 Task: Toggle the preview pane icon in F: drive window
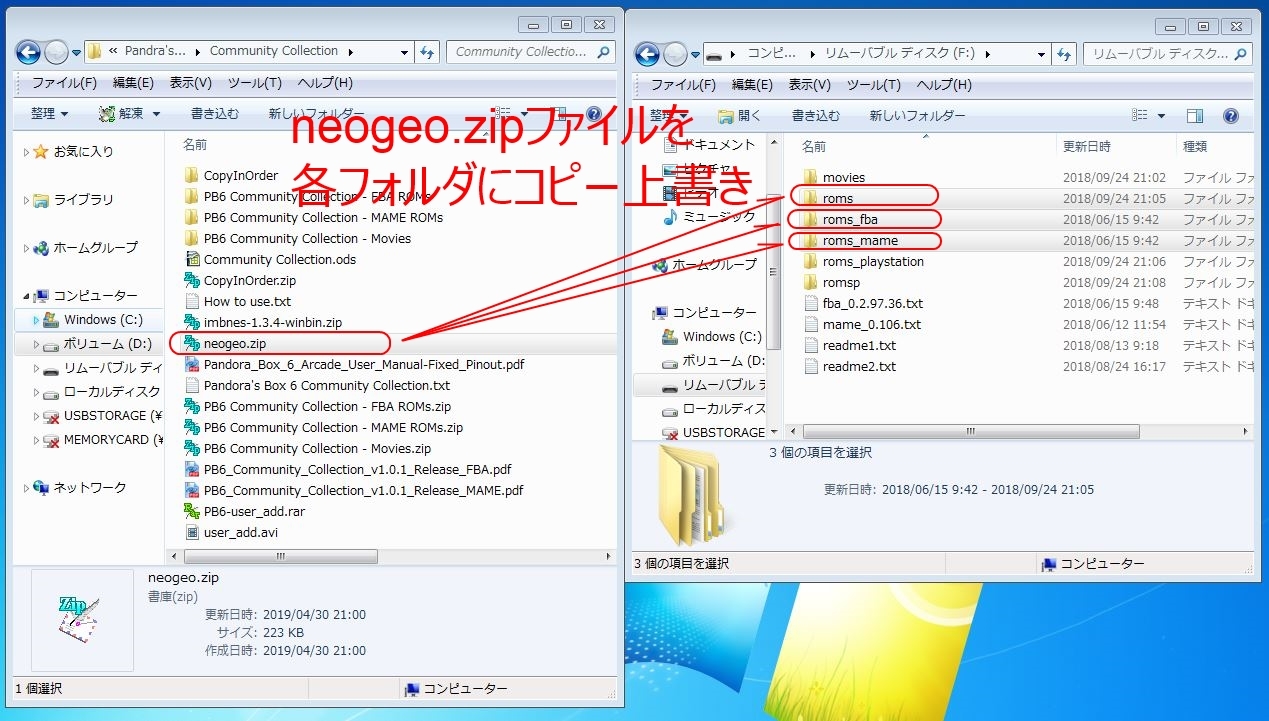pos(1194,116)
